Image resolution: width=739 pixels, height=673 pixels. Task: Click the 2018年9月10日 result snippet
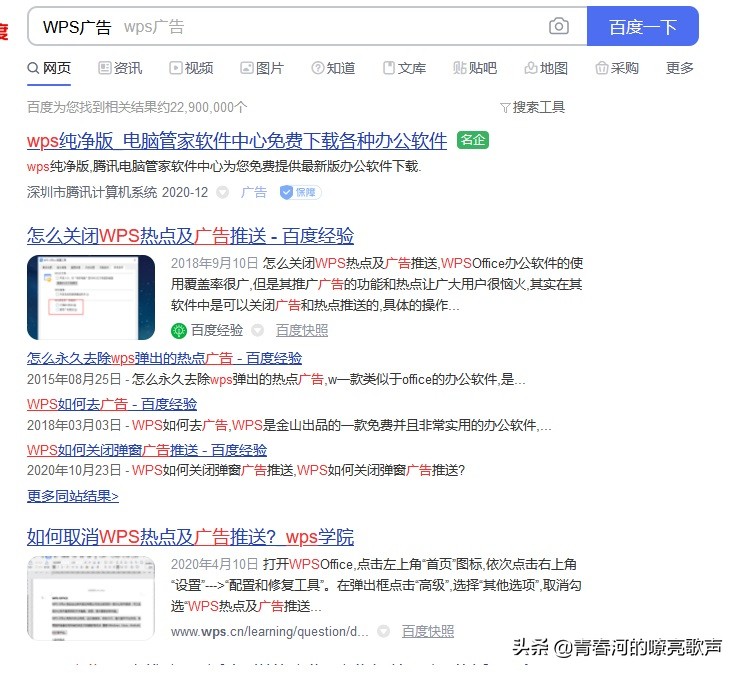coord(377,284)
